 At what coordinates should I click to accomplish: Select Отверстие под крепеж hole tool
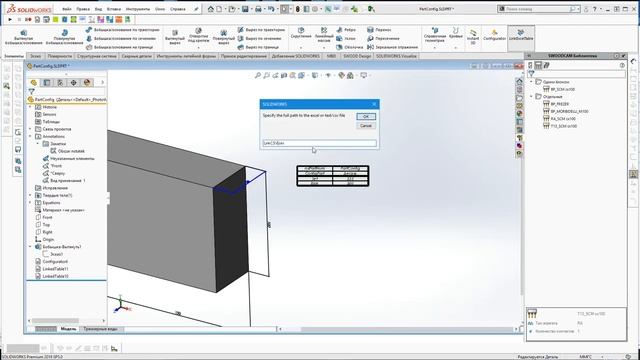point(198,36)
